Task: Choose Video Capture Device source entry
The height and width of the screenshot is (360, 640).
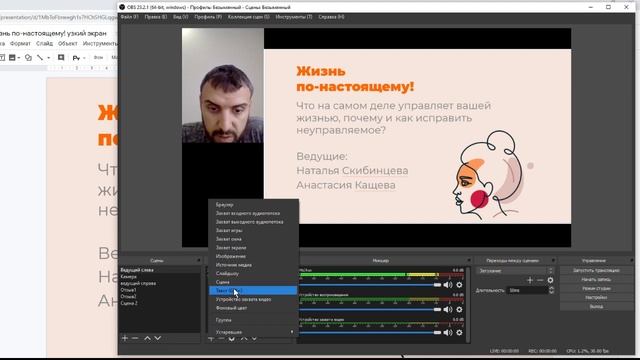Action: point(254,299)
